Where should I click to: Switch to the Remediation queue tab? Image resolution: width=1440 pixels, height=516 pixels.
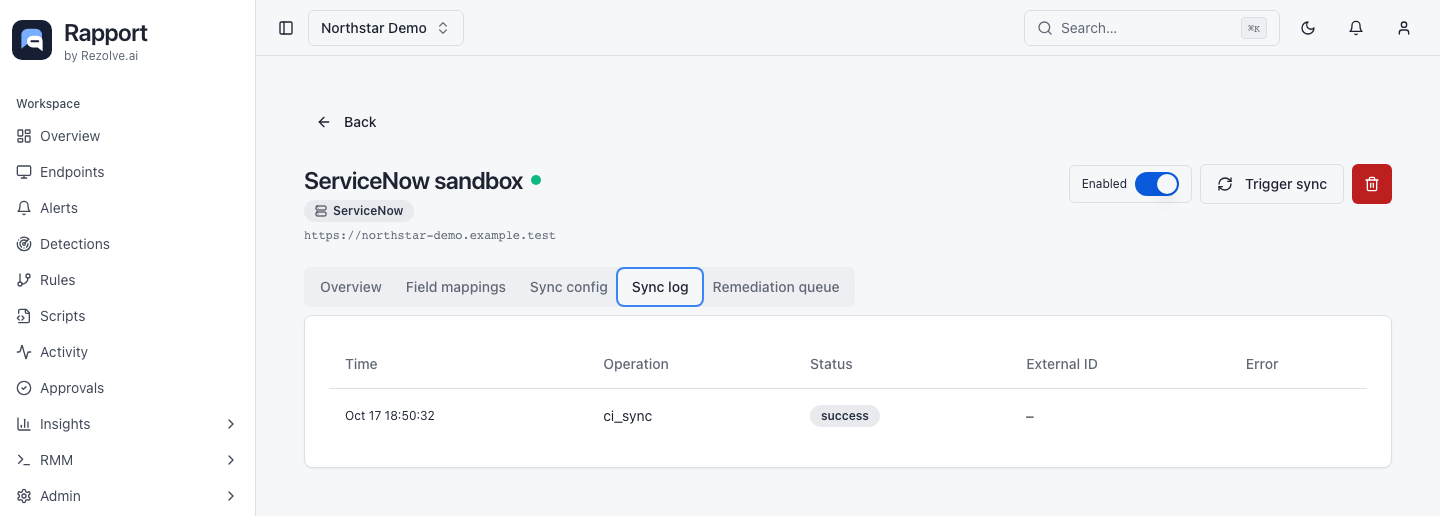click(x=776, y=287)
